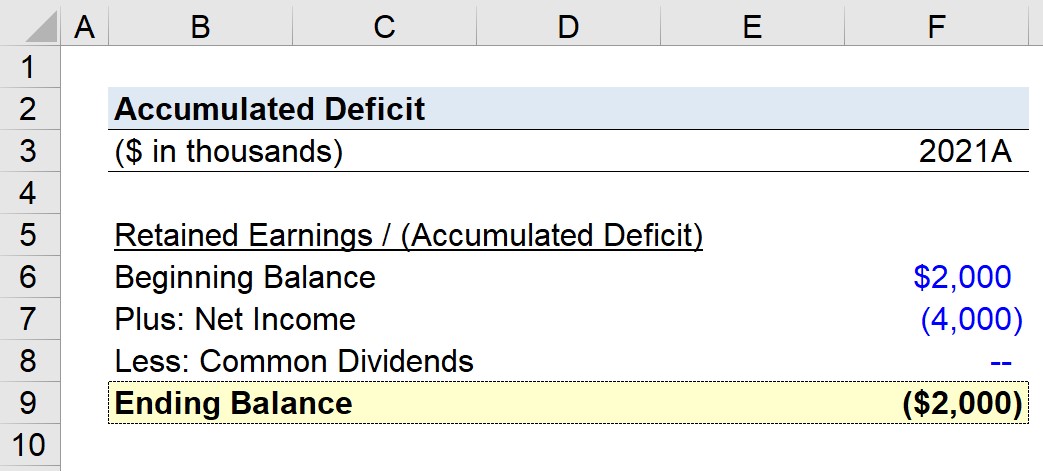Select the 2021A header cell
1043x471 pixels.
[965, 152]
